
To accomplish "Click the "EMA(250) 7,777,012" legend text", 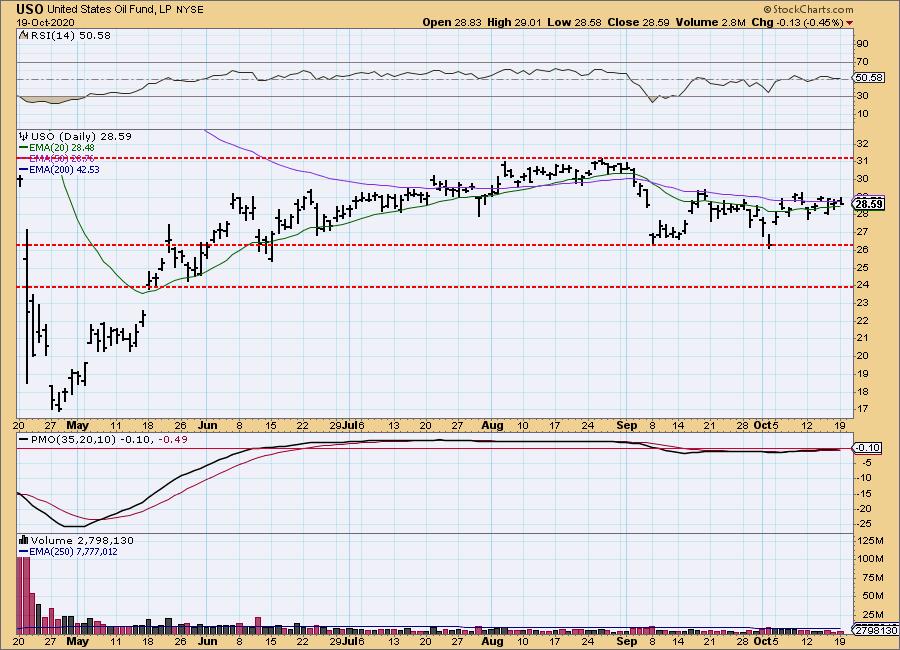I will [x=73, y=552].
